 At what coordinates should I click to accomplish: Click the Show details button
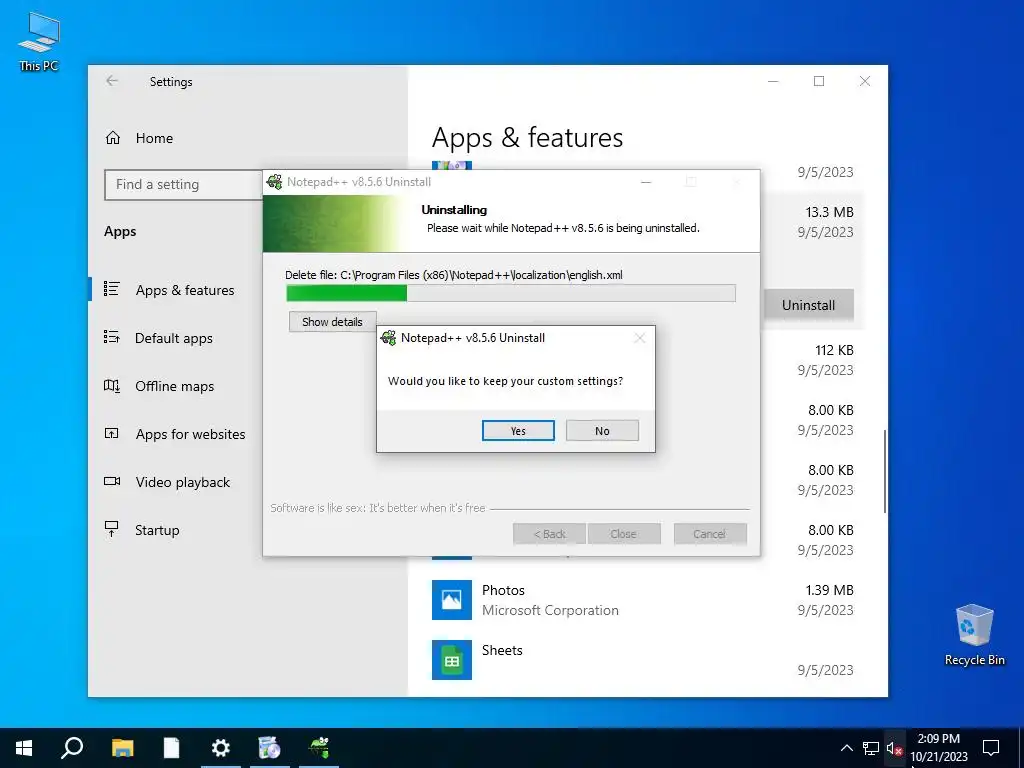(x=332, y=321)
